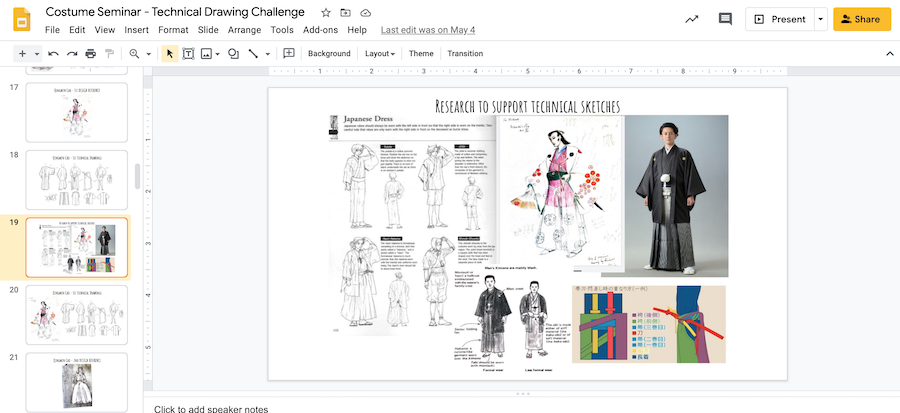This screenshot has height=413, width=900.
Task: Click the paint format icon
Action: pos(108,53)
